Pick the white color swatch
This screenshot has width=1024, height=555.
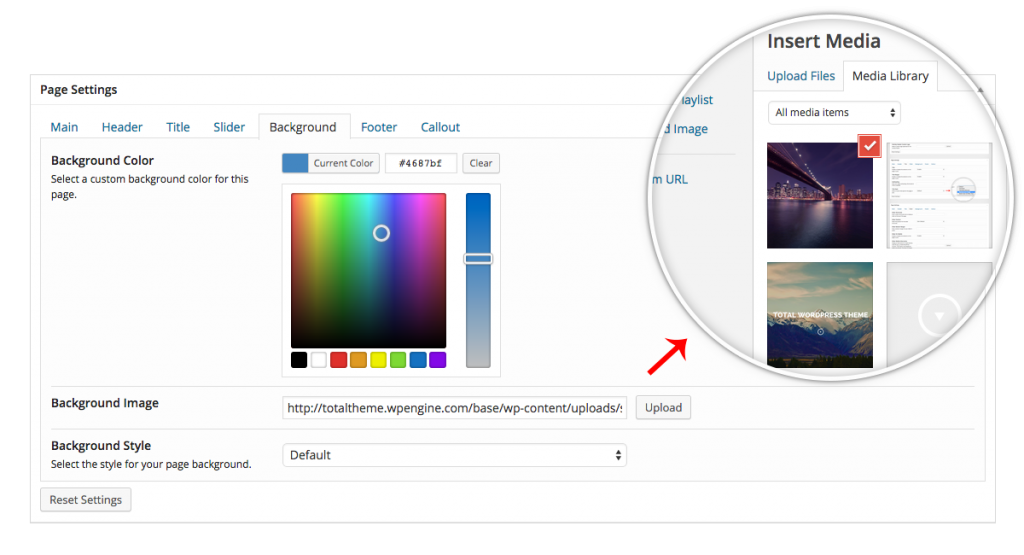(x=319, y=360)
